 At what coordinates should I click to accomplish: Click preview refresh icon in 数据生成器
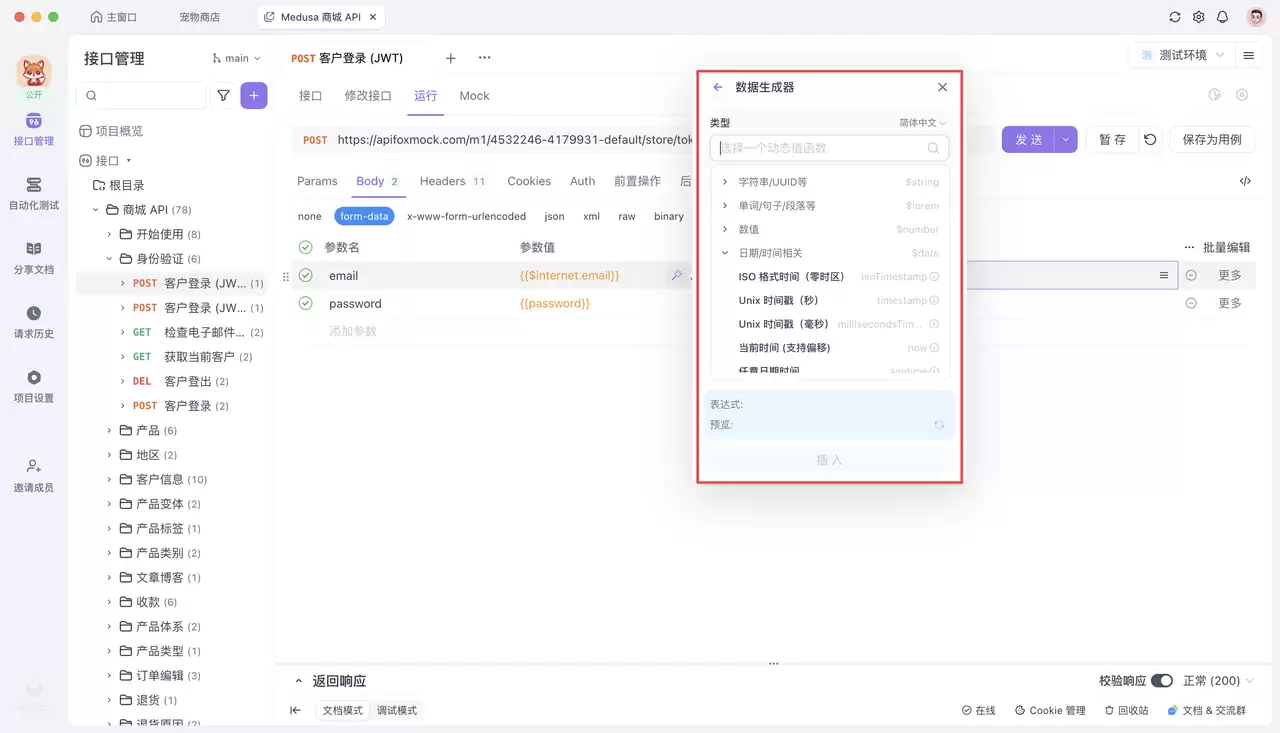[x=939, y=425]
